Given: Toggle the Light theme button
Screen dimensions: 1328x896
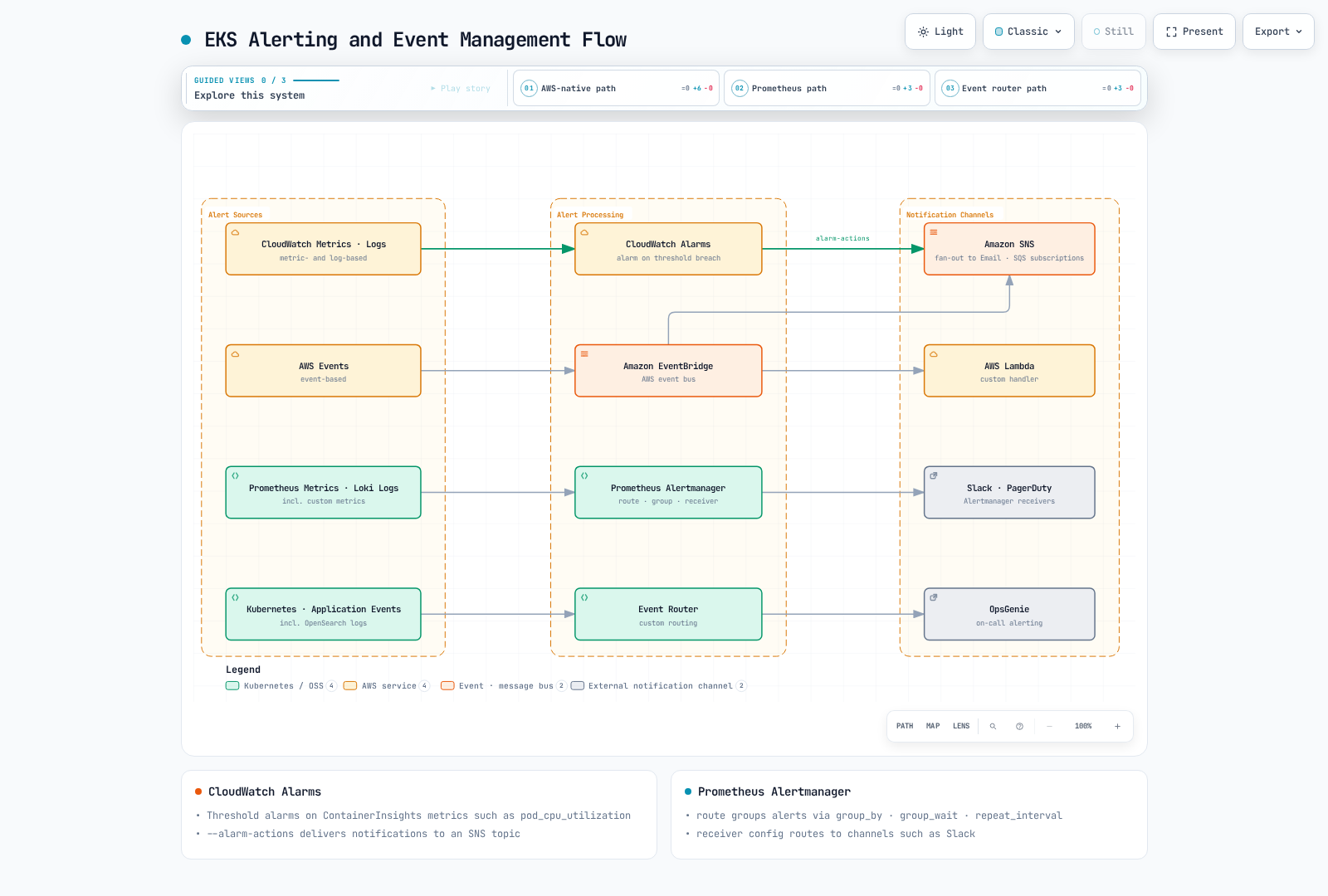Looking at the screenshot, I should click(940, 32).
